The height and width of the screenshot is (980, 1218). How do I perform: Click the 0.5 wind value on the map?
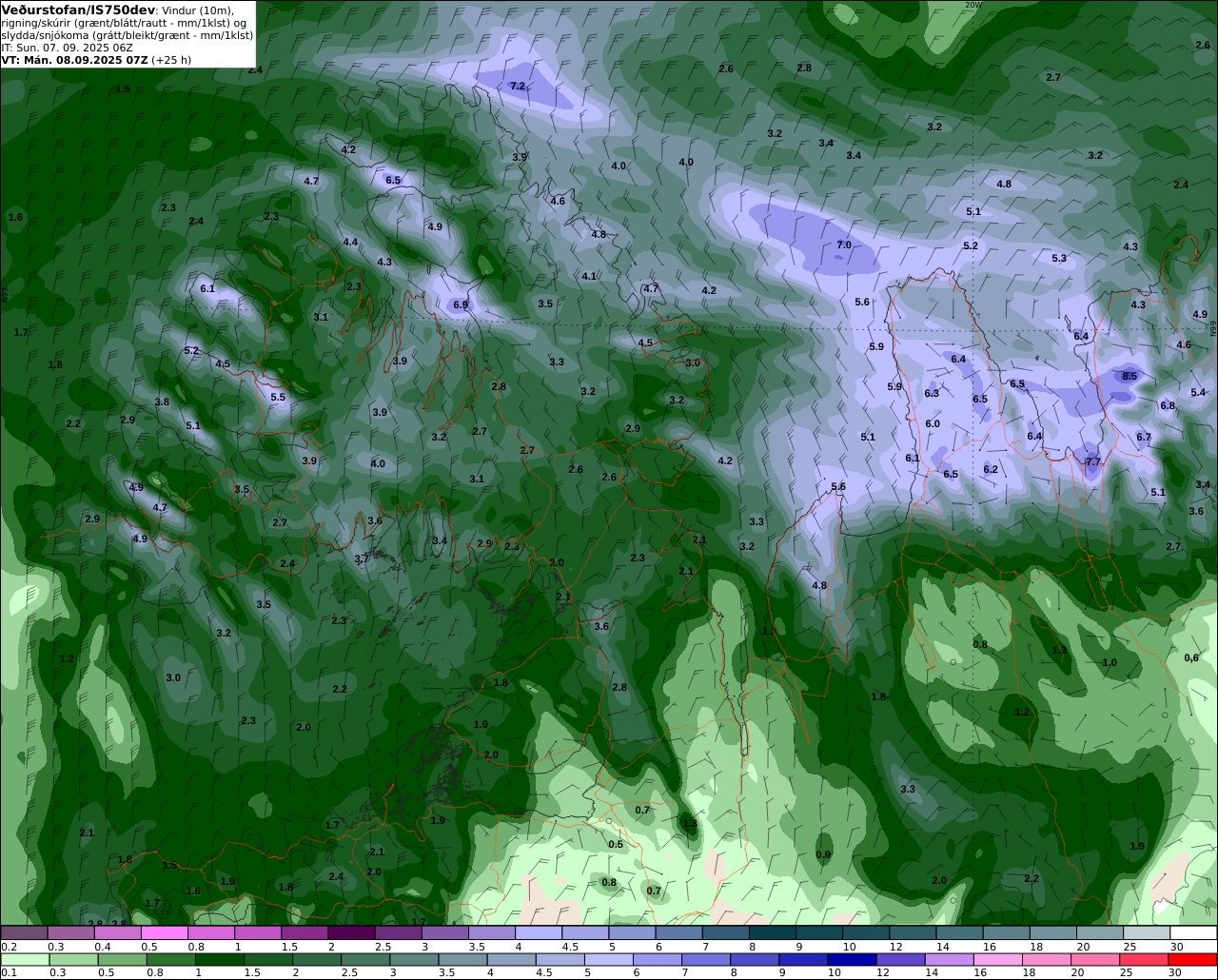point(616,844)
